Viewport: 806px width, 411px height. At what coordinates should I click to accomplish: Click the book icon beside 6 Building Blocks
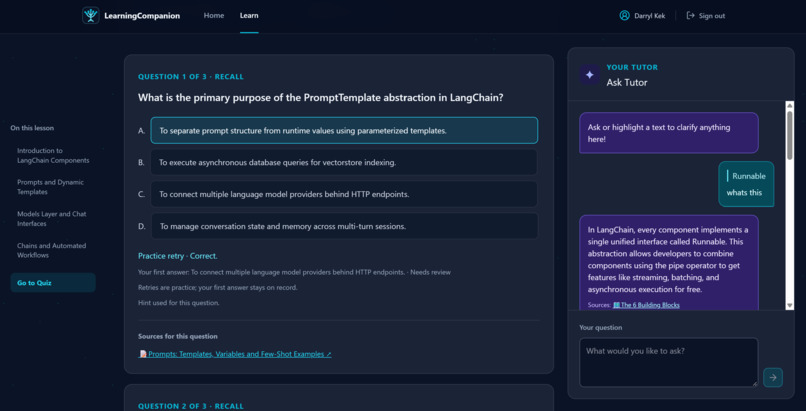pos(616,305)
